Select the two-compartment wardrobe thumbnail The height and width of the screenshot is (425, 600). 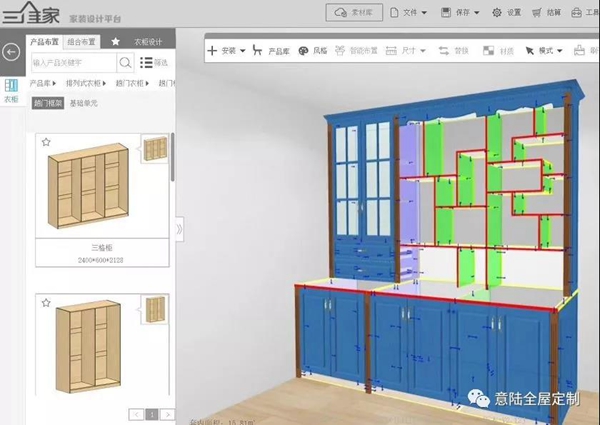88,347
